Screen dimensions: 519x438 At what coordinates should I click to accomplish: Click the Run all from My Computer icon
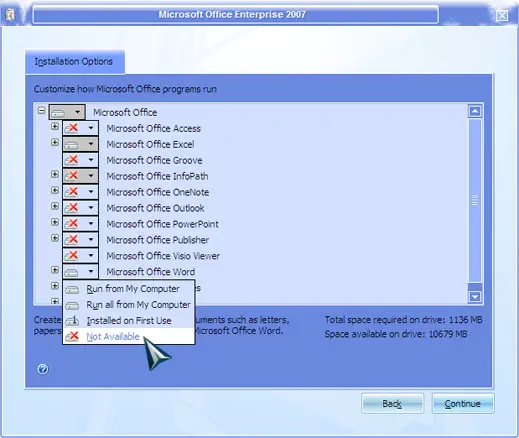(x=72, y=305)
